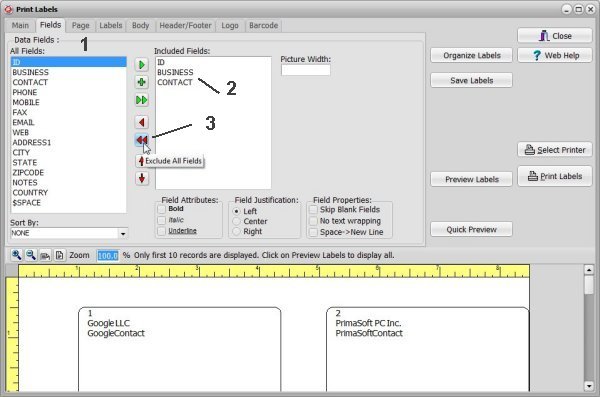
Task: Enable the Italic field attribute
Action: coord(161,220)
